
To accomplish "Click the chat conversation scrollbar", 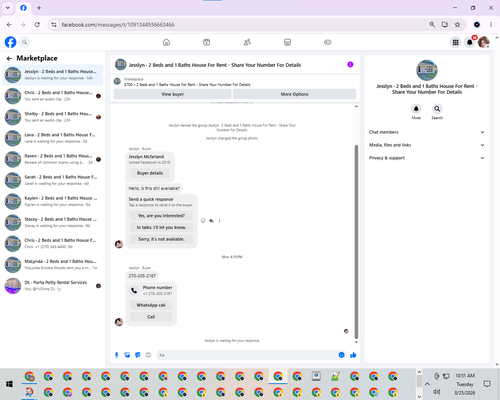I will (x=356, y=242).
